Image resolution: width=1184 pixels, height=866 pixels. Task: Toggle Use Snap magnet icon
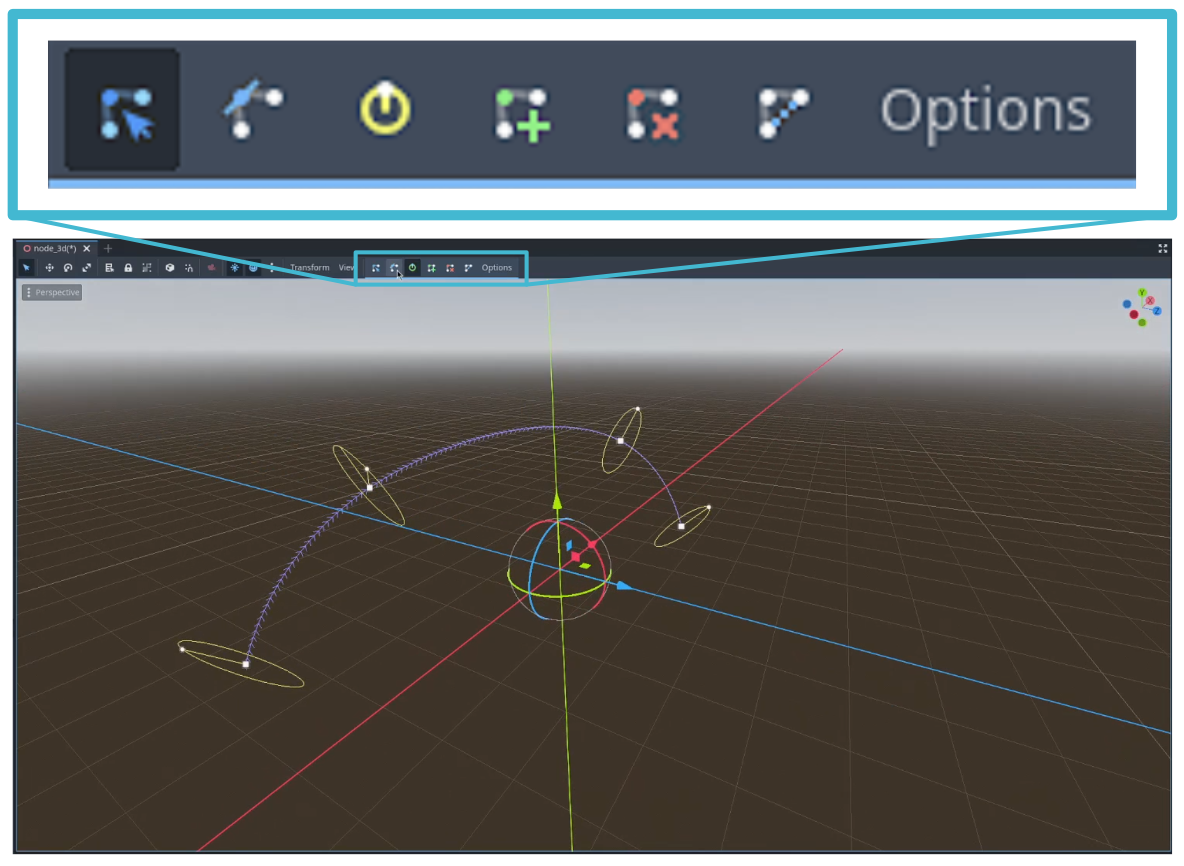click(189, 267)
